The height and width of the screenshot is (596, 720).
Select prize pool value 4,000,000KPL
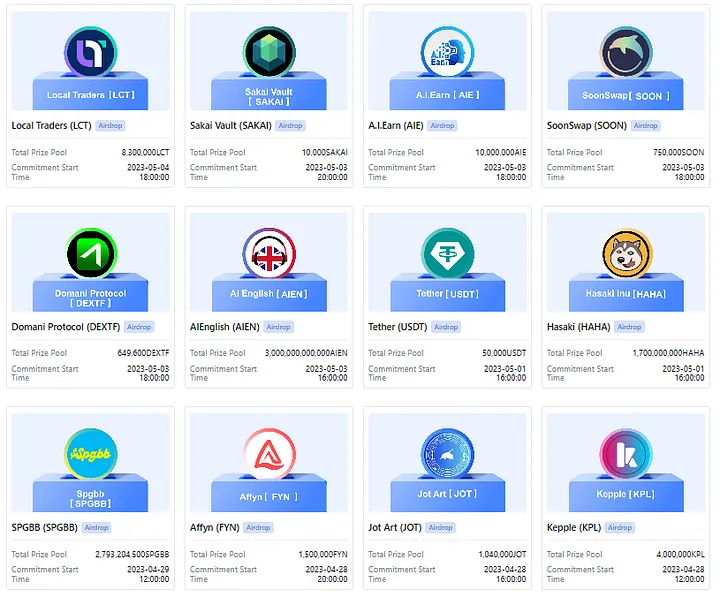tap(681, 554)
